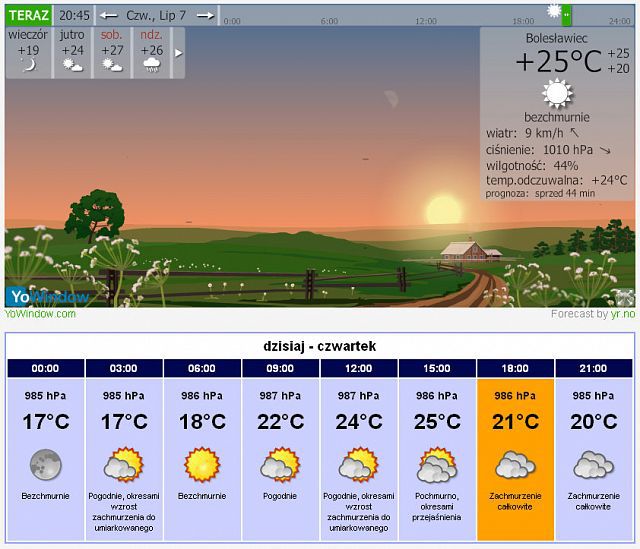Open Sunday (ndz.) rainy forecast tile
Screen dimensions: 640x549
(152, 52)
